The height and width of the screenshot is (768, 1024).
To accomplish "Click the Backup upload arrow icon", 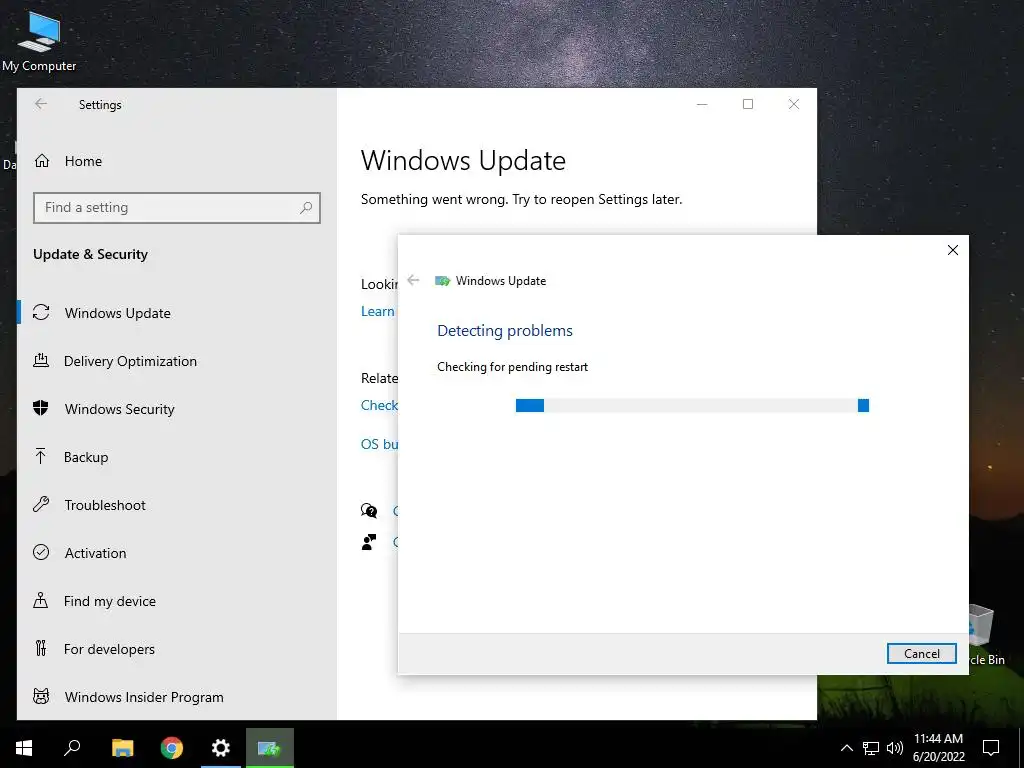I will coord(40,456).
